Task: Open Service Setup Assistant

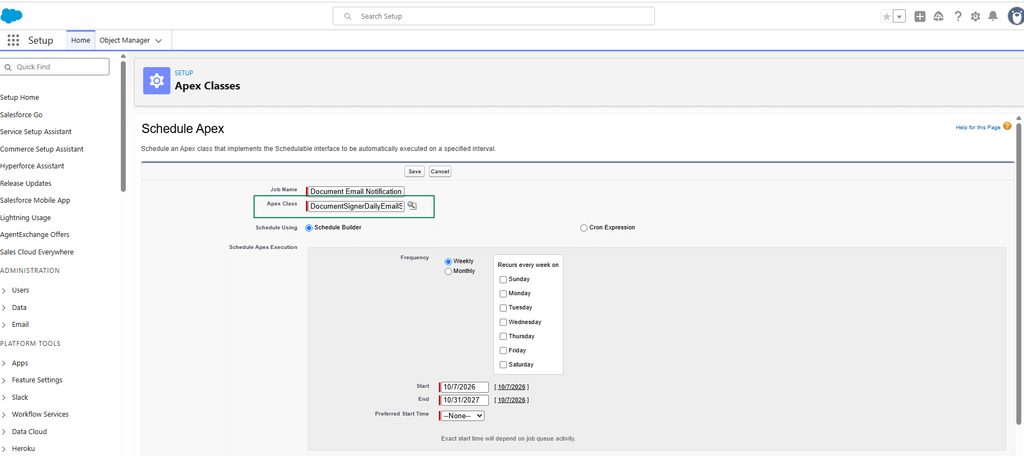Action: pyautogui.click(x=36, y=131)
